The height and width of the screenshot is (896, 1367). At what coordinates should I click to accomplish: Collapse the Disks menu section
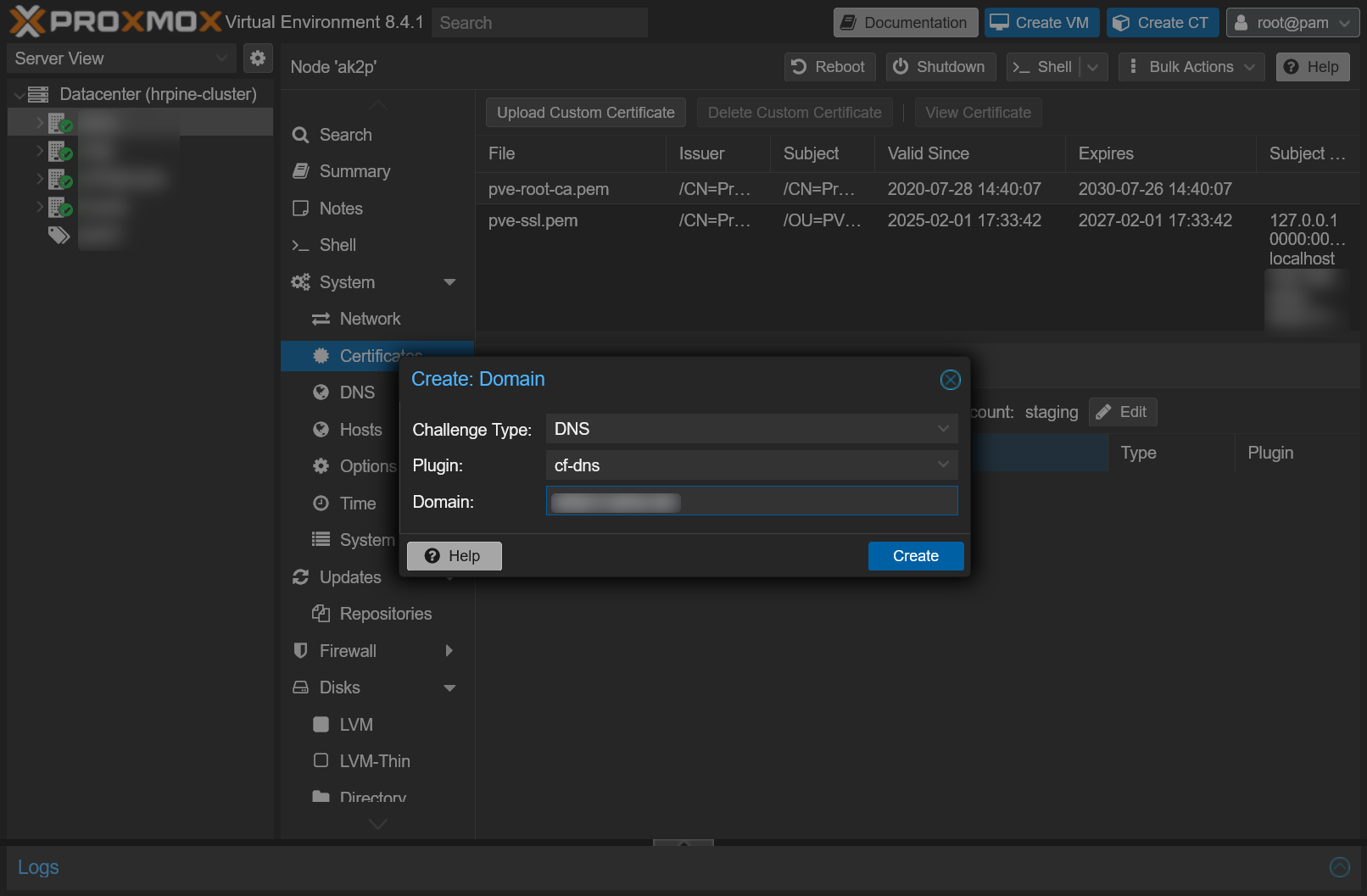point(449,687)
